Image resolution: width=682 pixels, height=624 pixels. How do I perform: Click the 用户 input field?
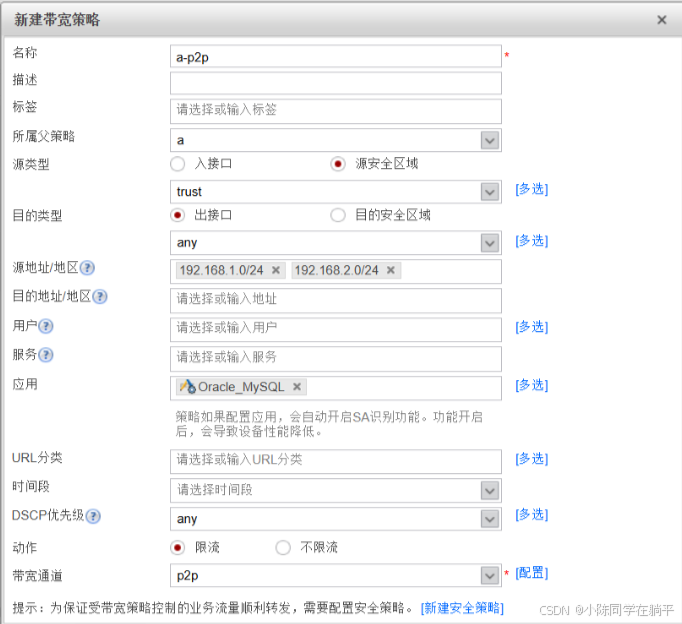pos(336,329)
